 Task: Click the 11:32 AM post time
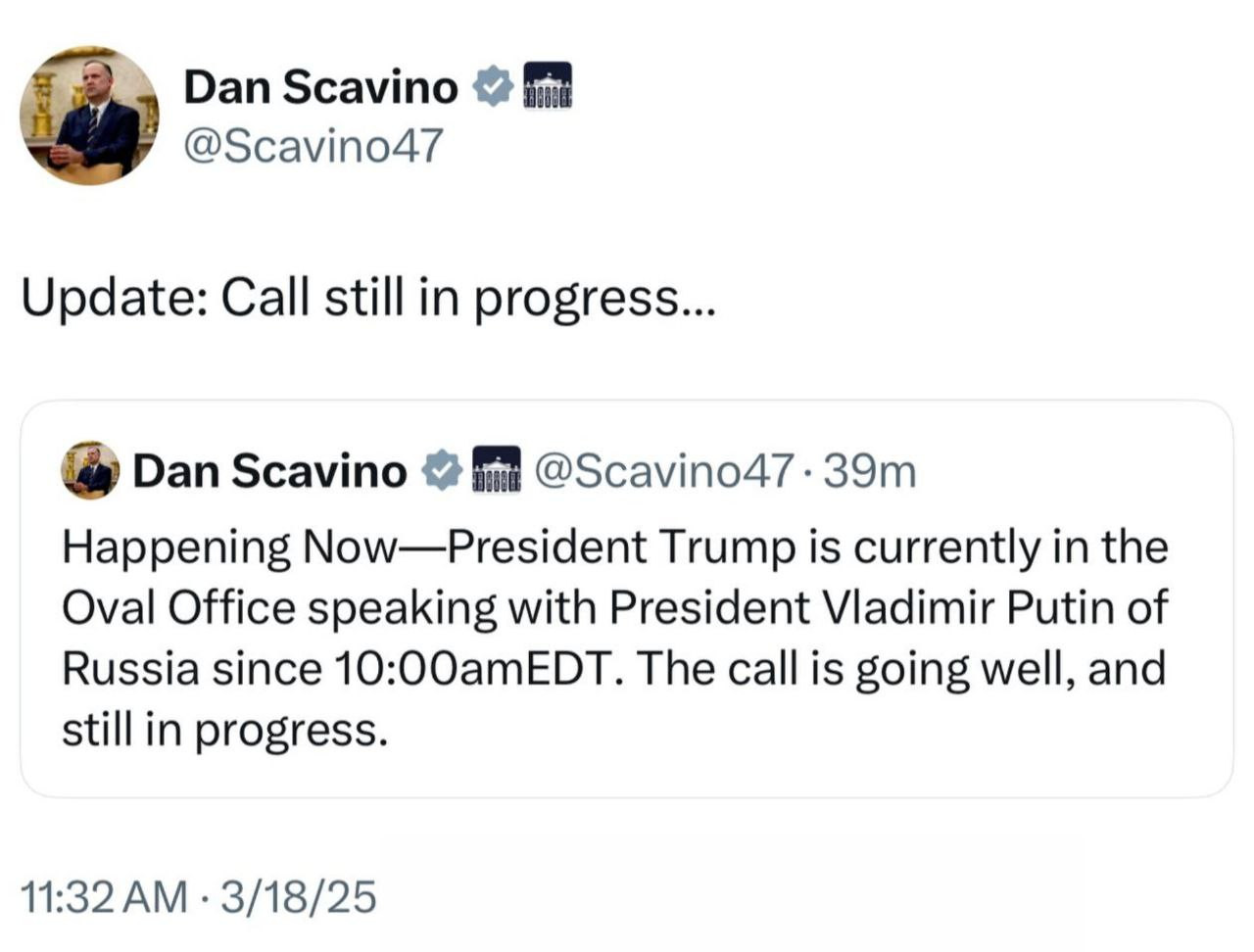(103, 896)
